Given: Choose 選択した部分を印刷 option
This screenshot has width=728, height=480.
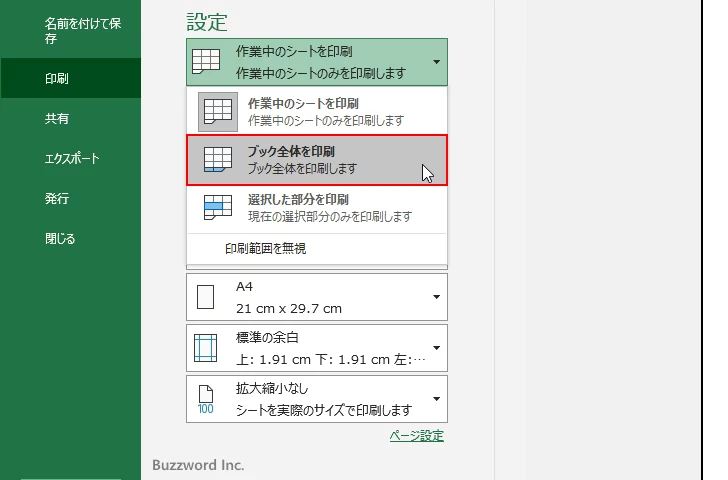Looking at the screenshot, I should (x=317, y=208).
